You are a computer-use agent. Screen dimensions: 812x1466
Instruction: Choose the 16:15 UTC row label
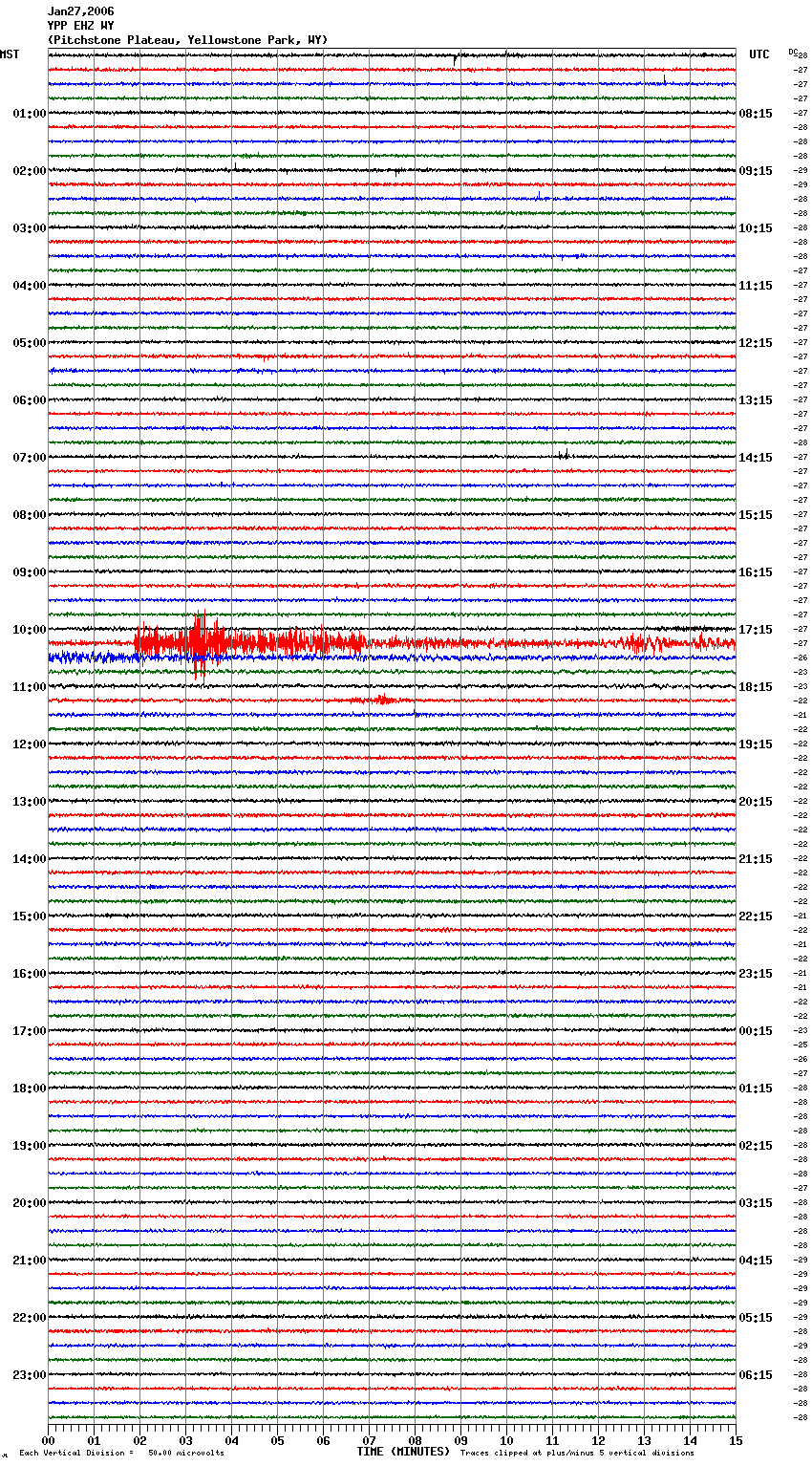tap(756, 572)
